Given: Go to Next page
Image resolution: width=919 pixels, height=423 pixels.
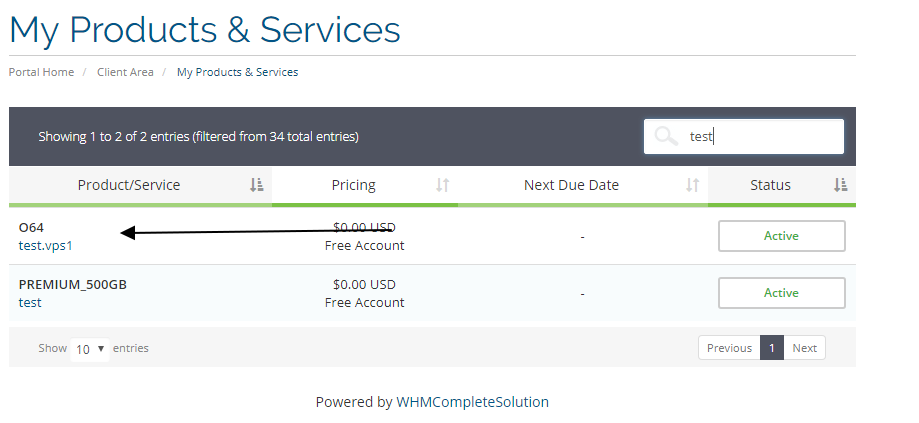Looking at the screenshot, I should tap(804, 348).
